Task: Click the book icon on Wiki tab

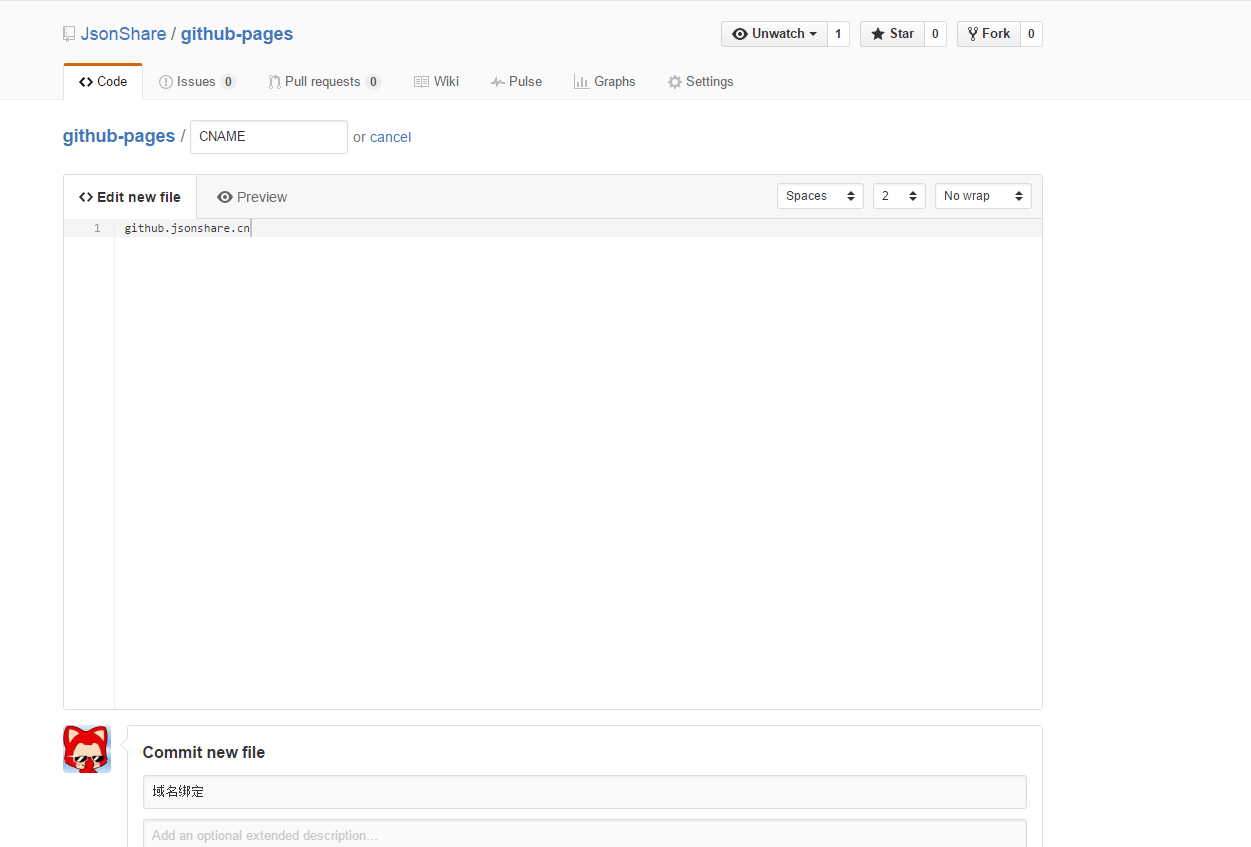Action: click(421, 82)
